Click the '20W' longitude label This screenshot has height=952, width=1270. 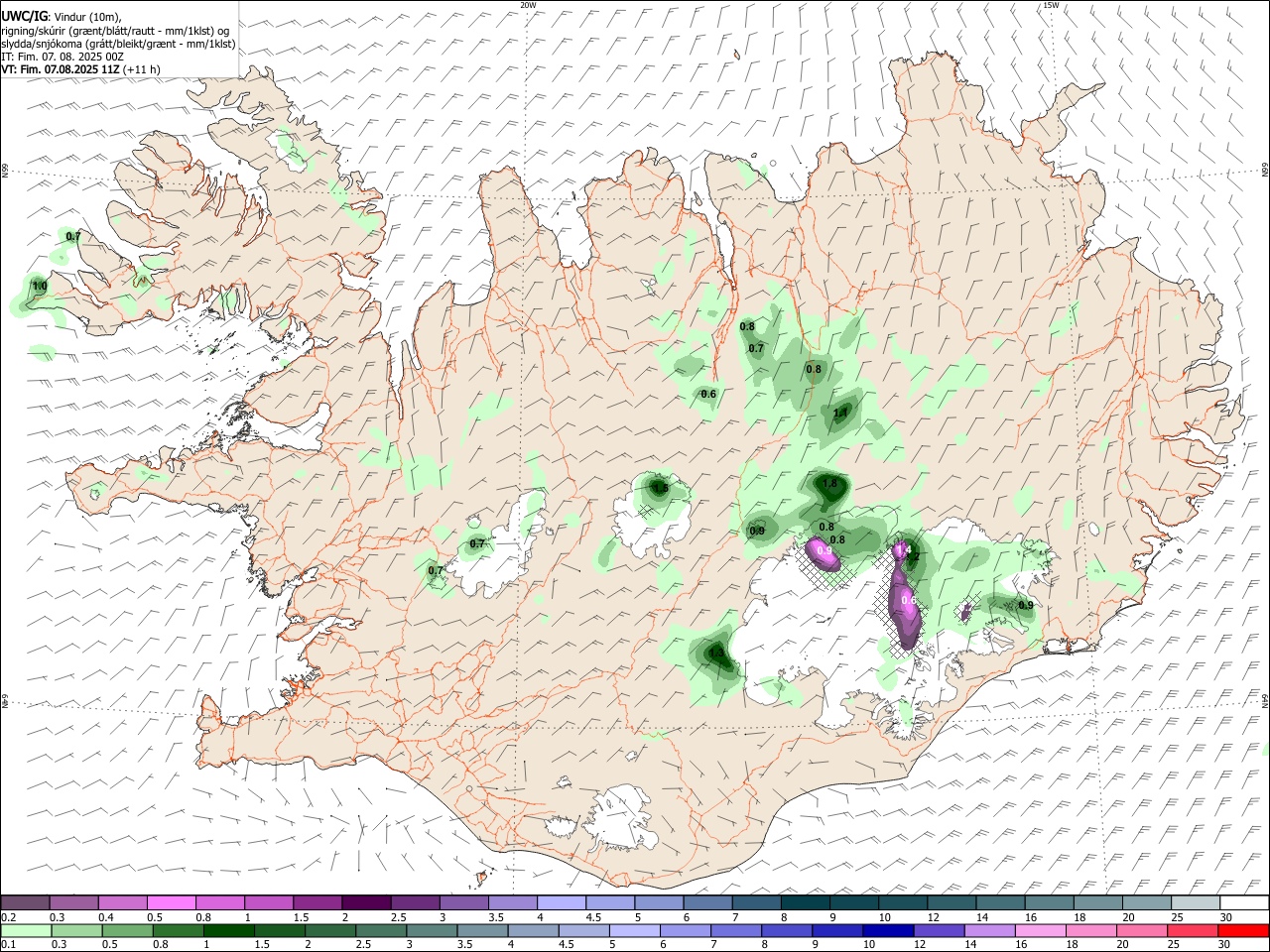coord(528,5)
